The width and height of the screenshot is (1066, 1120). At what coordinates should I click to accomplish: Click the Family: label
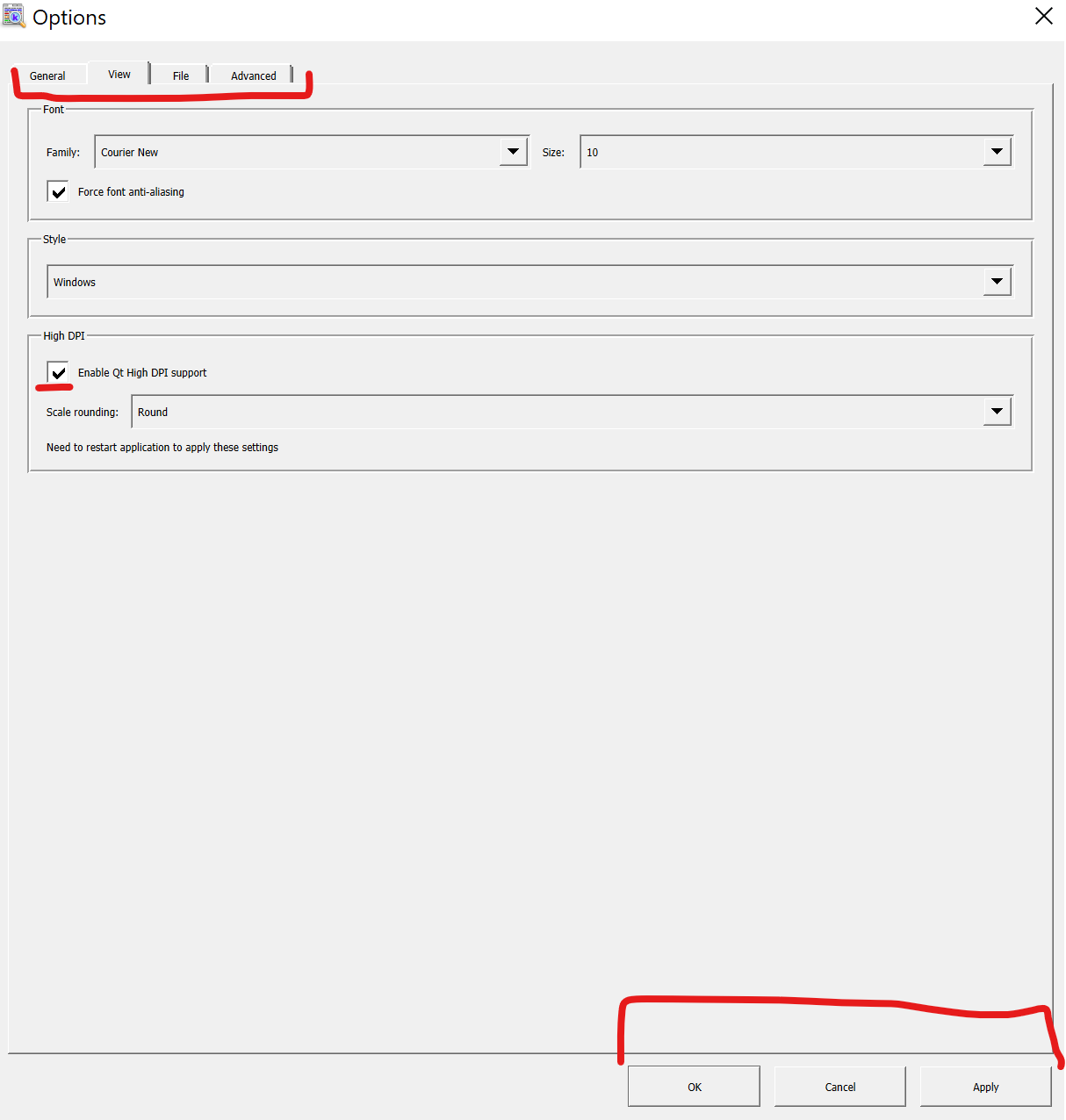(63, 153)
